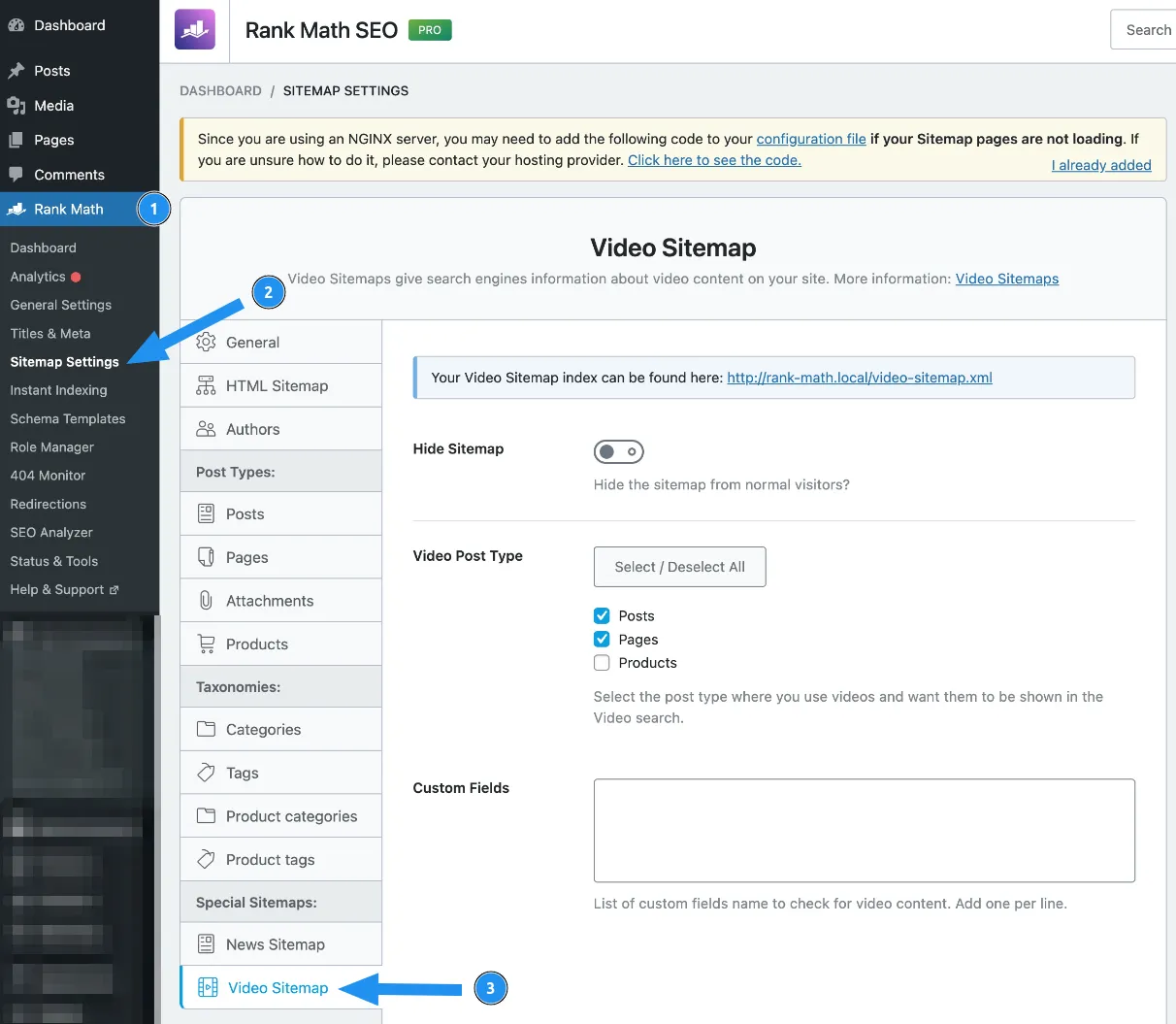This screenshot has width=1176, height=1024.
Task: Open General Settings in Rank Math submenu
Action: 61,305
